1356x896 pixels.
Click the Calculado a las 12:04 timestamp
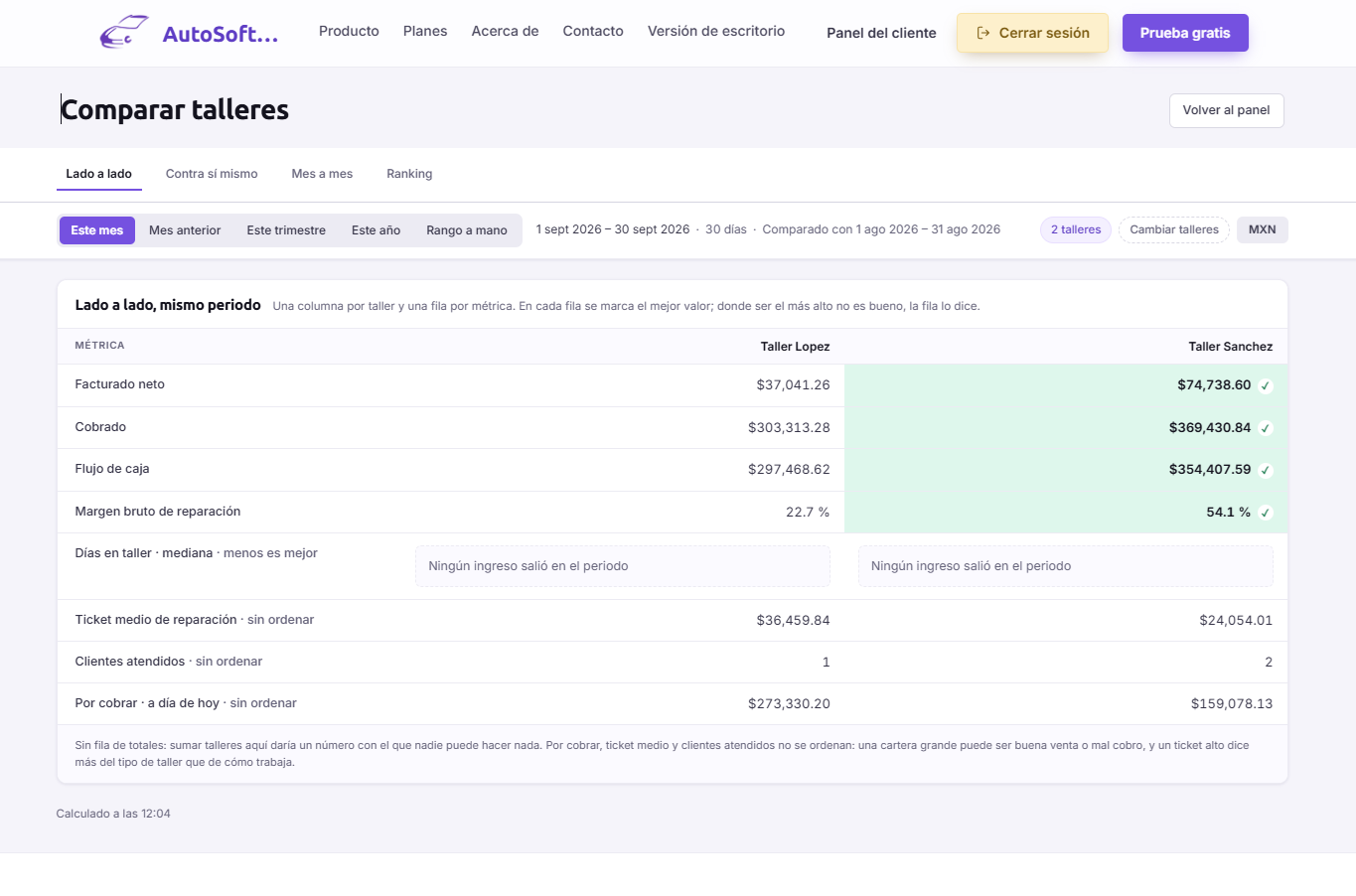(113, 814)
